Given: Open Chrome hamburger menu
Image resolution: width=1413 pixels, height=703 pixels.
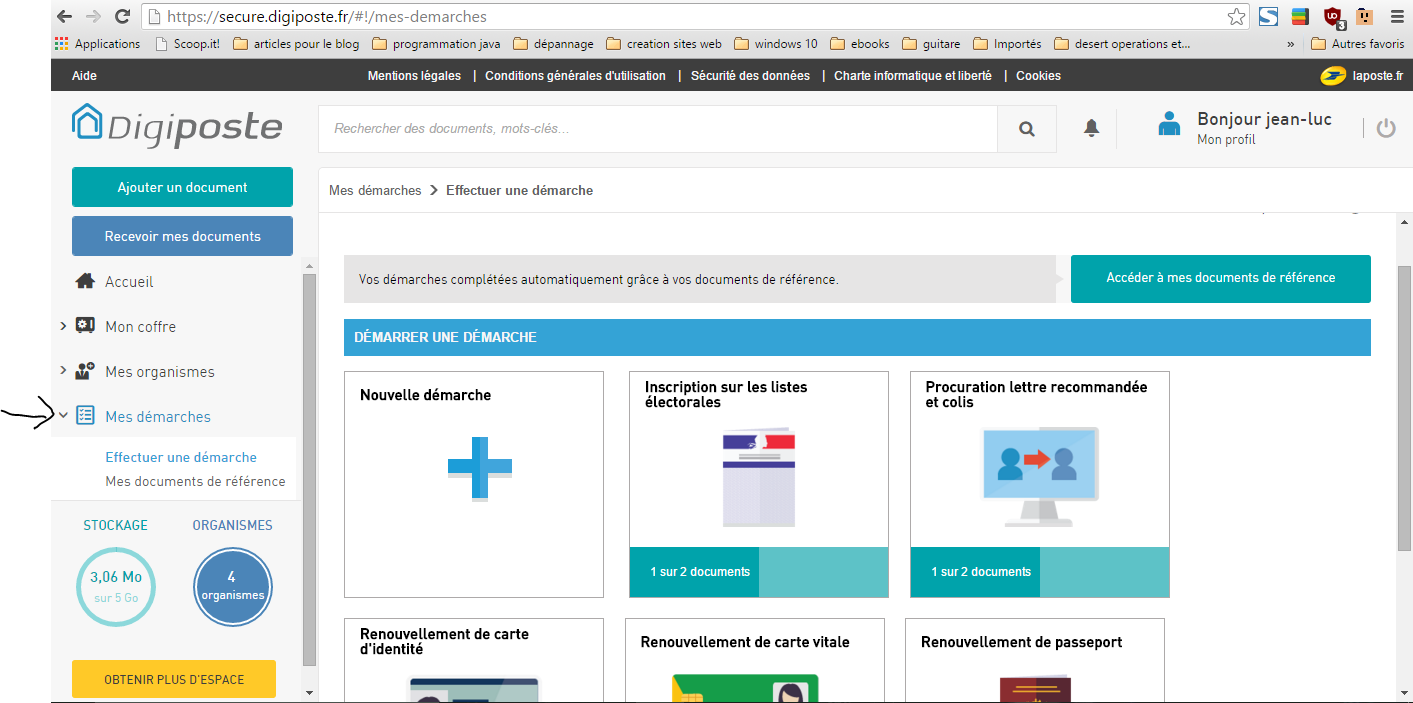Looking at the screenshot, I should point(1396,16).
